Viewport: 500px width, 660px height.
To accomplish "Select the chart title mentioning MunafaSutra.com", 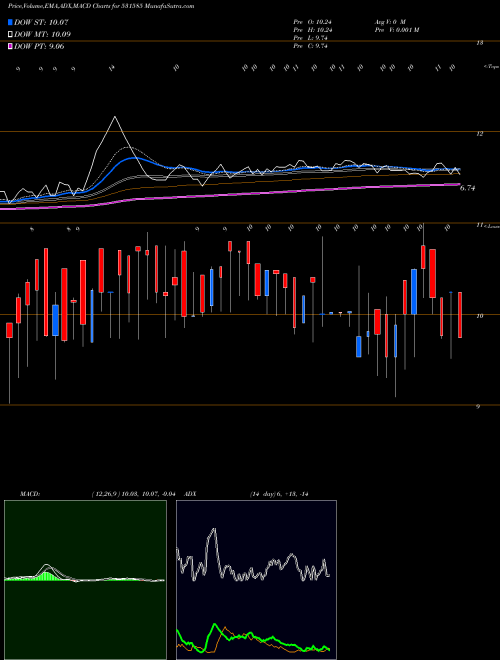I will pyautogui.click(x=101, y=6).
